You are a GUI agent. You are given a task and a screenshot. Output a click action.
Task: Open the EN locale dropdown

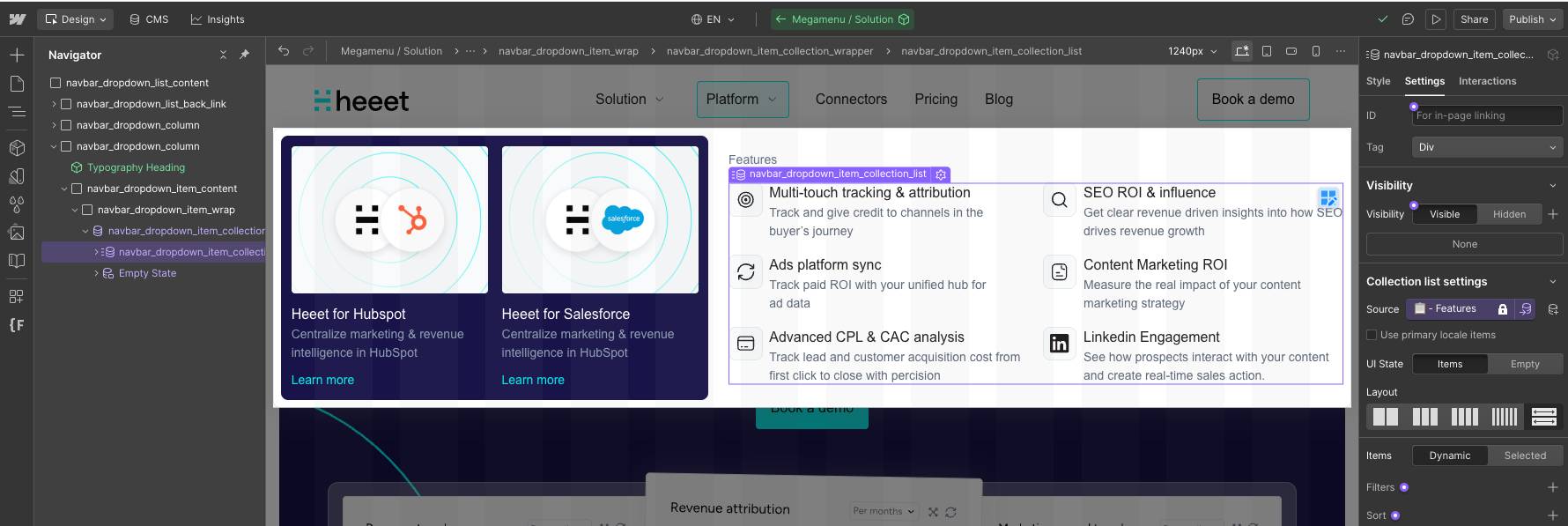713,19
